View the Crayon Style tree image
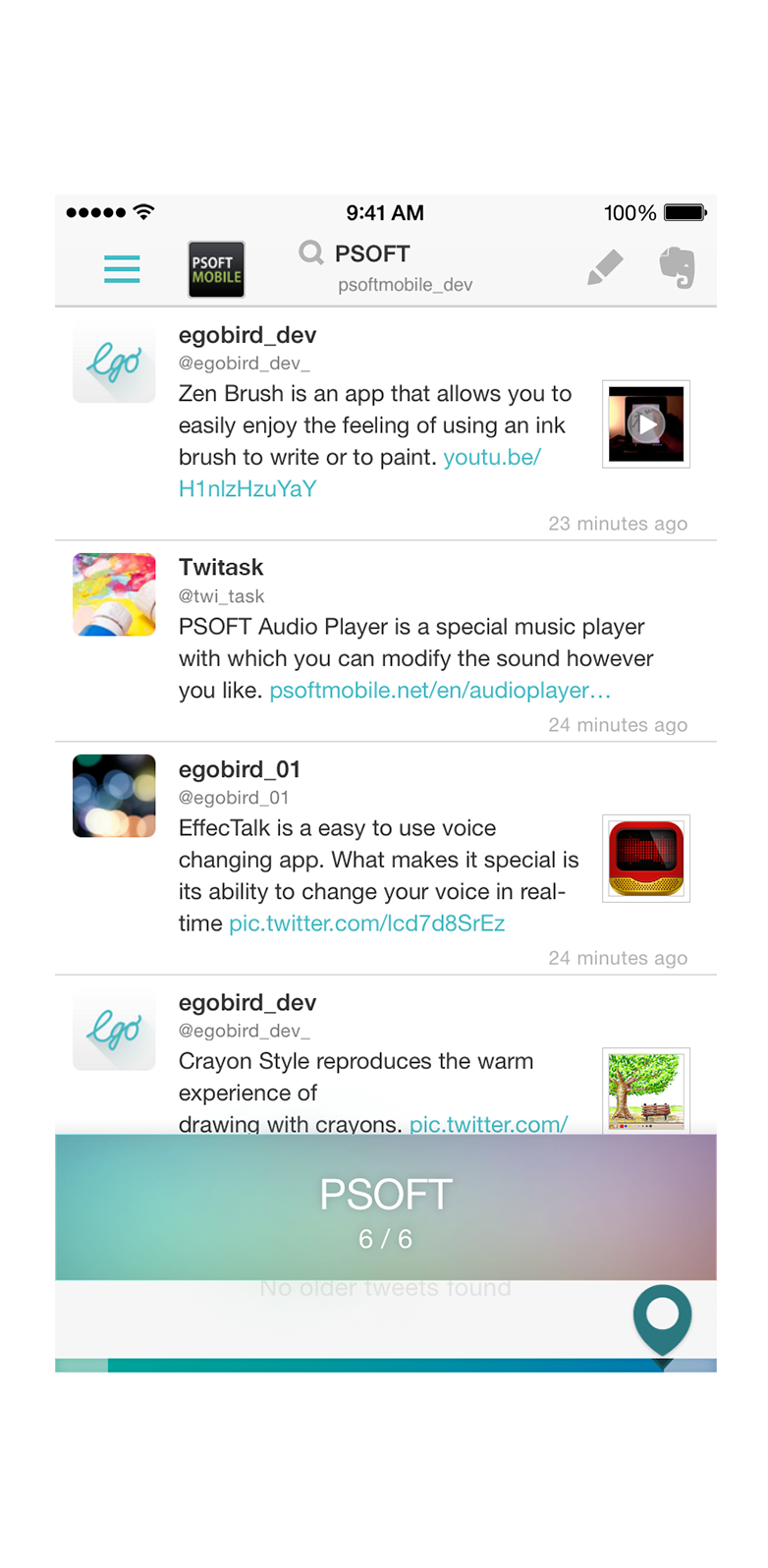The height and width of the screenshot is (1568, 768). pyautogui.click(x=646, y=1091)
